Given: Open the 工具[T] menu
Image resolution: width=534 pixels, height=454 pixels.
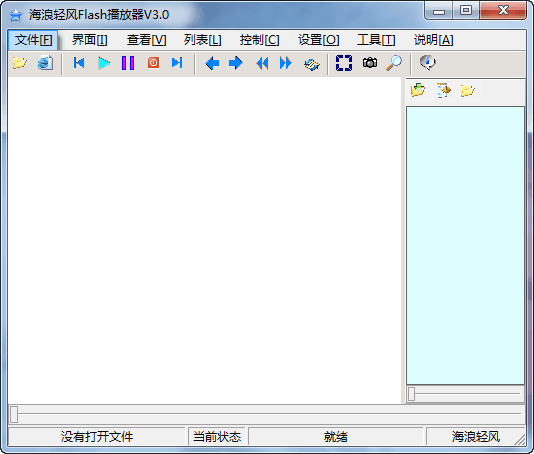Looking at the screenshot, I should (x=376, y=40).
